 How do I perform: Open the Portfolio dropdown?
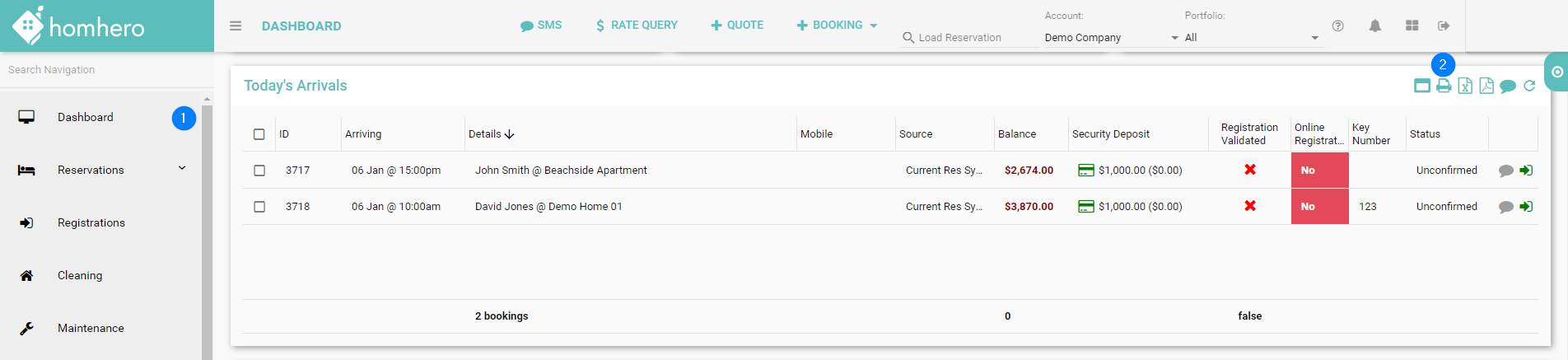[x=1251, y=38]
